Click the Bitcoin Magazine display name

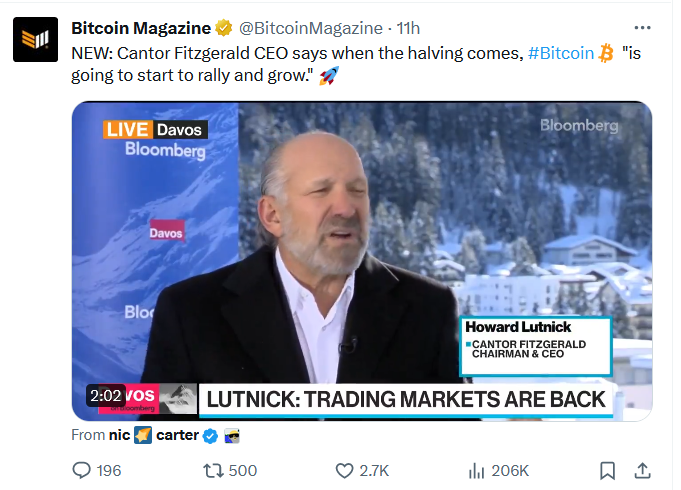pyautogui.click(x=140, y=28)
